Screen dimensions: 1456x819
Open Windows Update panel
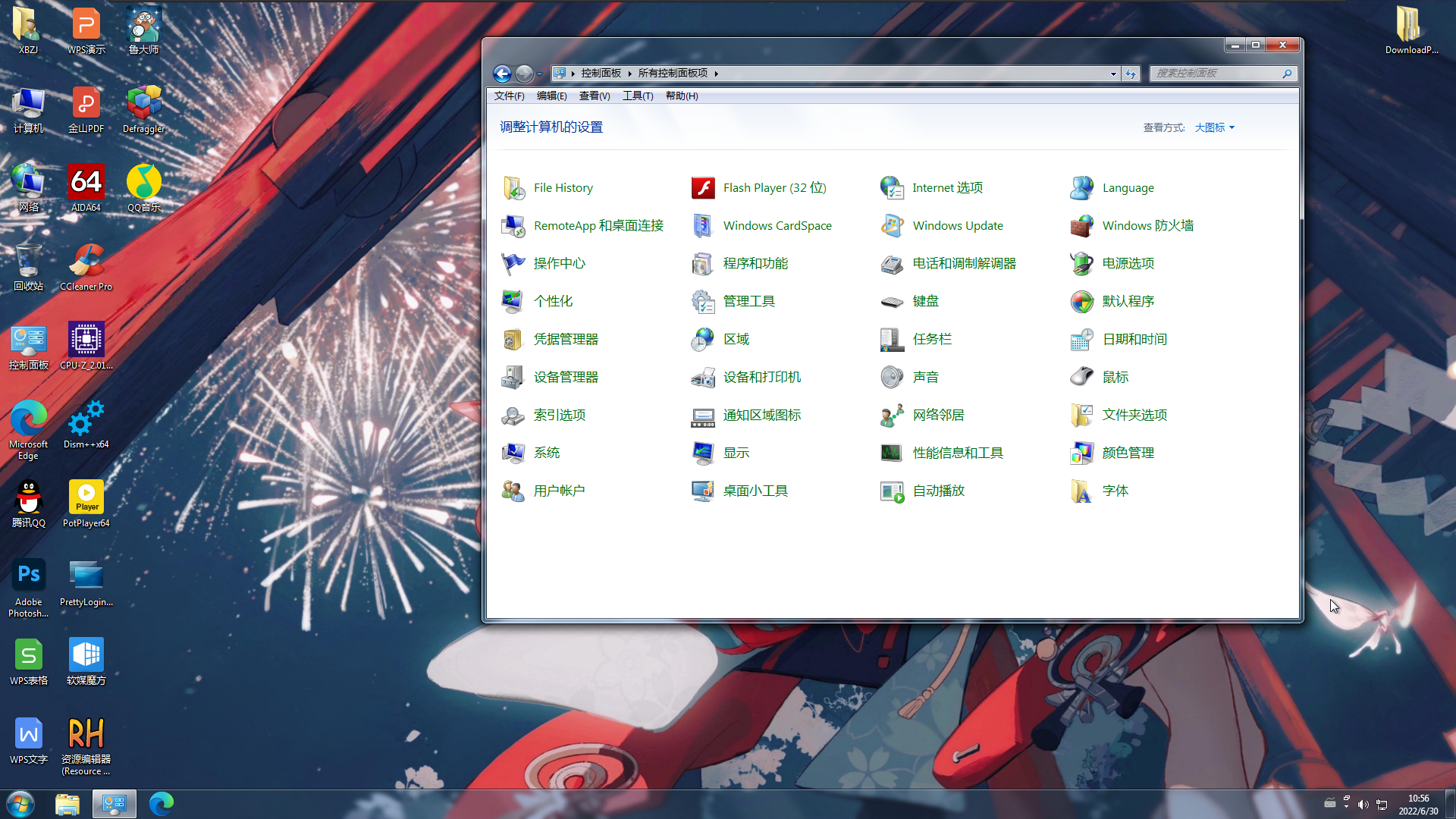click(x=958, y=225)
